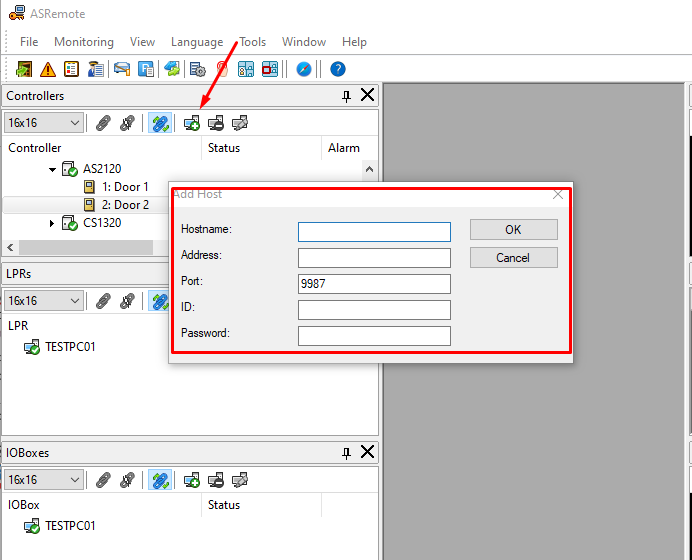Open the alarm warning triangle tool
692x560 pixels.
click(x=48, y=69)
